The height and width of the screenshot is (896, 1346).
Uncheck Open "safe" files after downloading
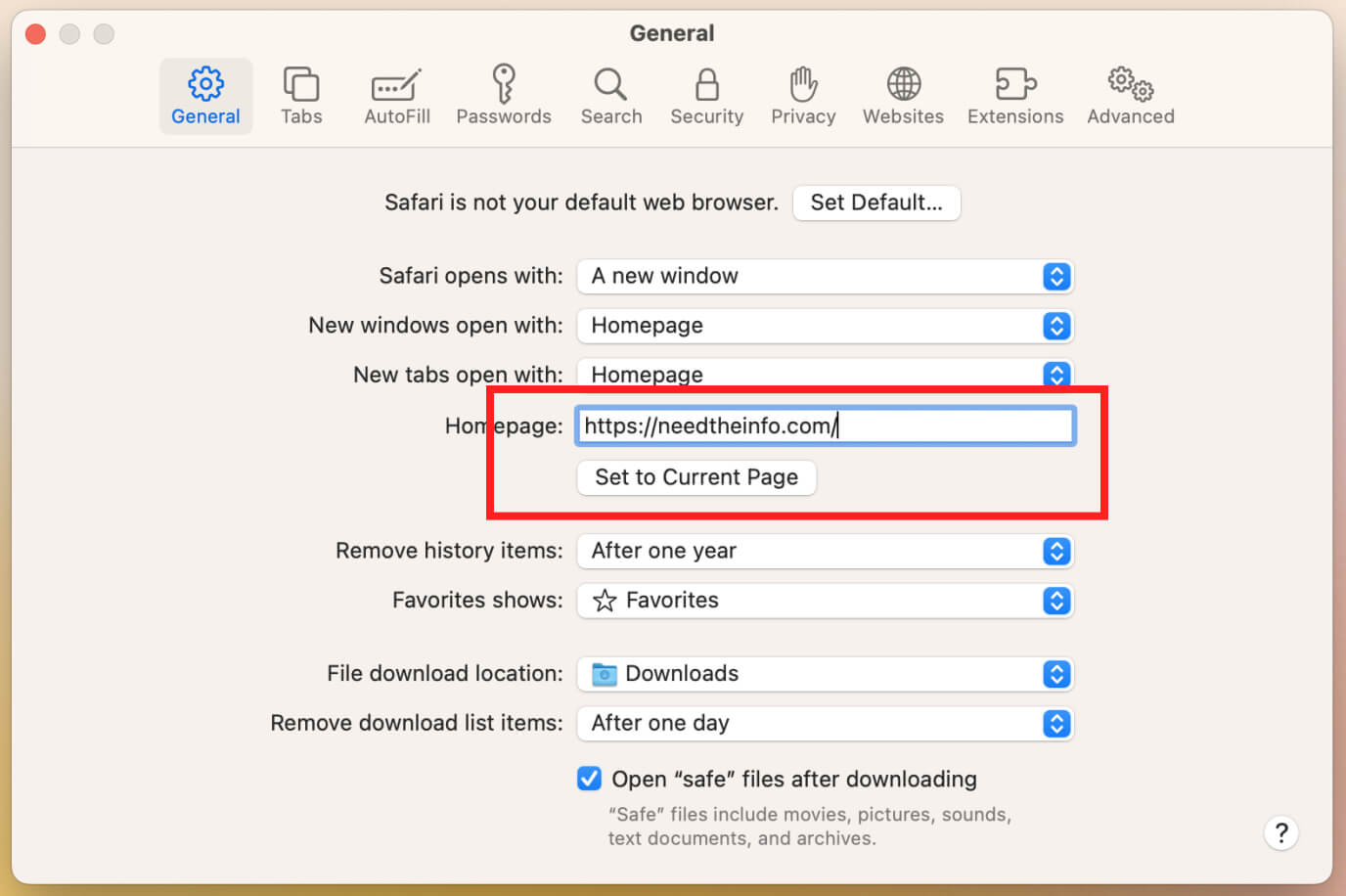coord(589,779)
